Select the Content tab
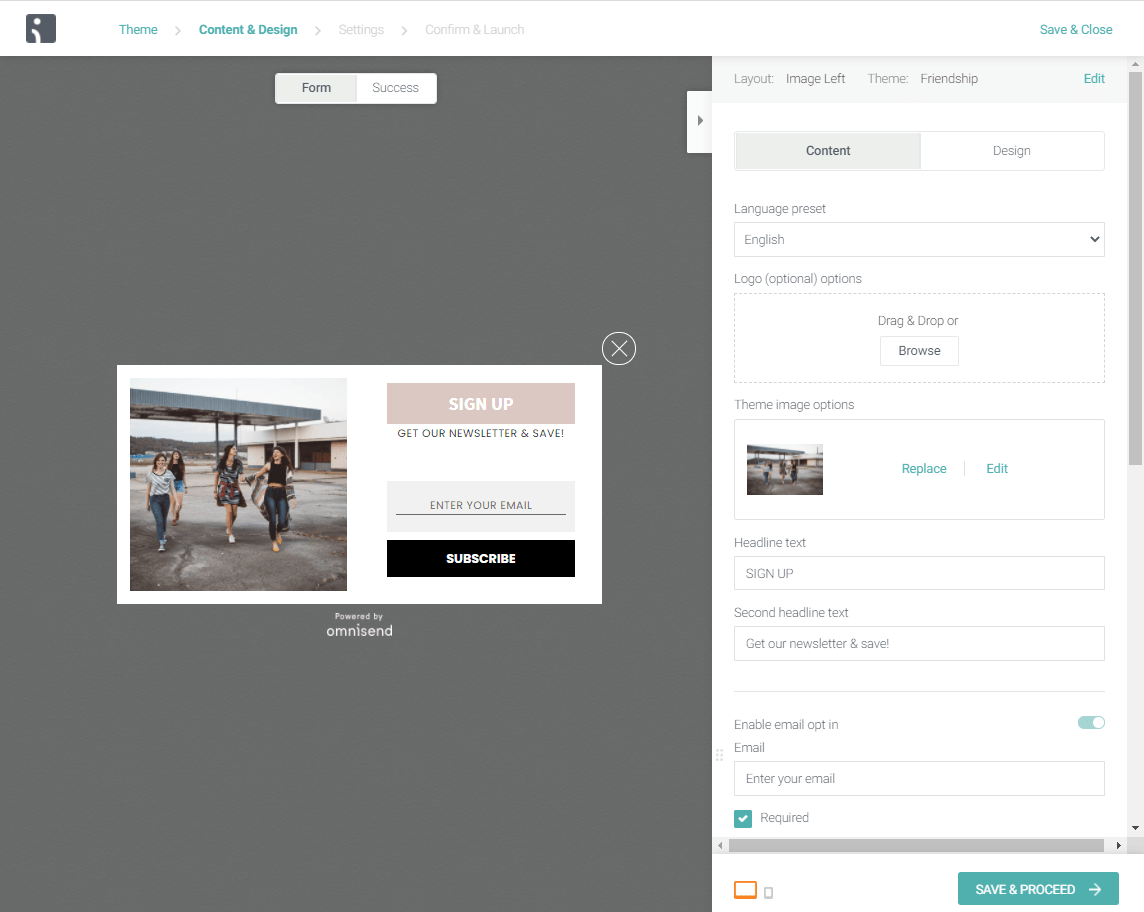 (x=828, y=151)
